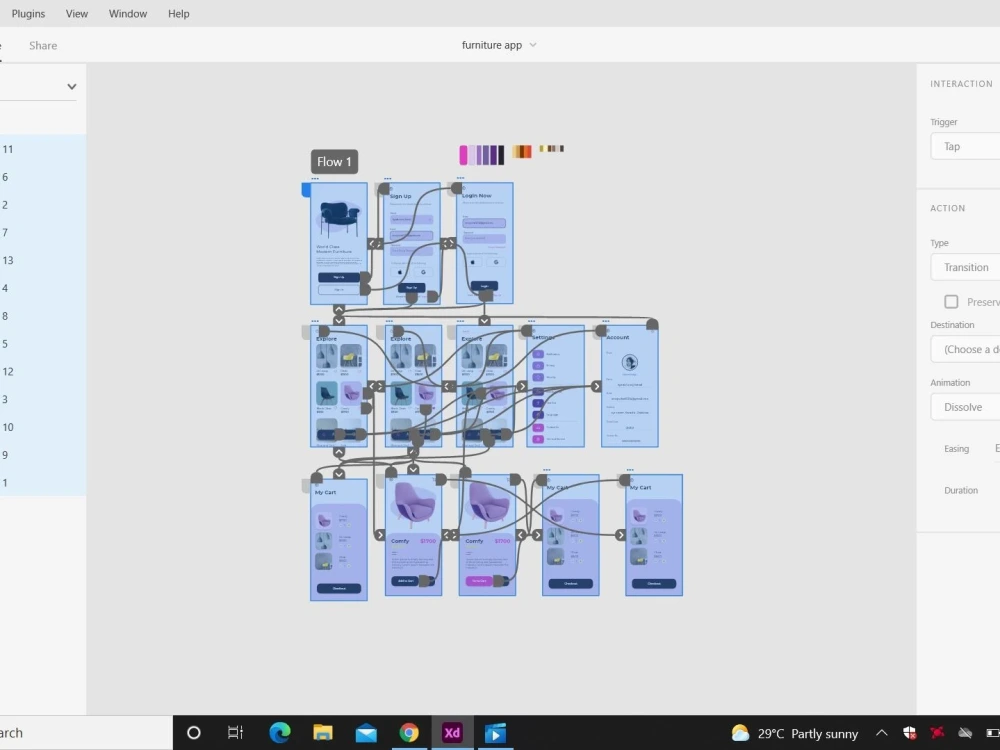Open the action Type Transition dropdown
Screen dimensions: 1000x750
(x=965, y=267)
